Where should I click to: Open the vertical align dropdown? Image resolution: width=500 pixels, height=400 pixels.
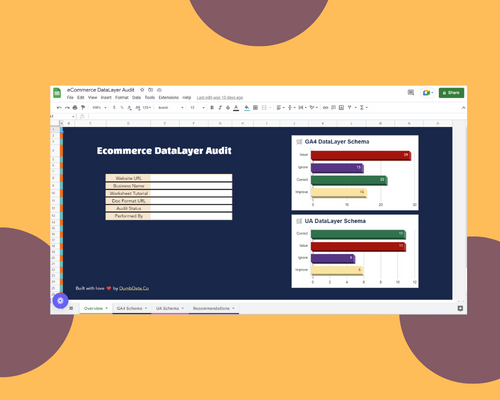pos(291,107)
